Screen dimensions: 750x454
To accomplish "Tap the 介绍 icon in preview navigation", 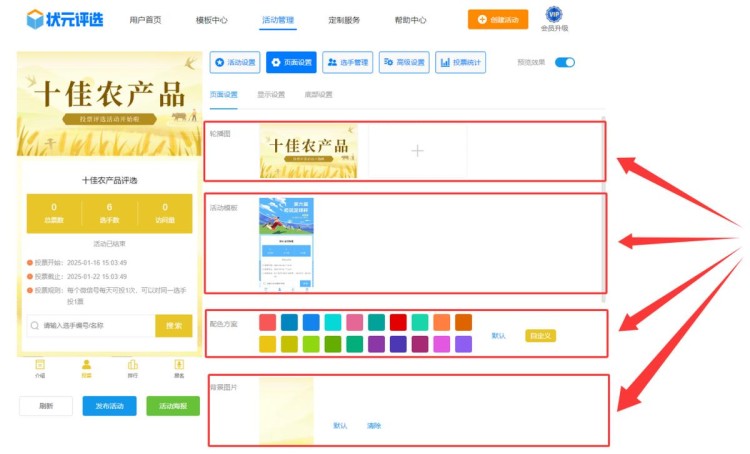I will (40, 368).
